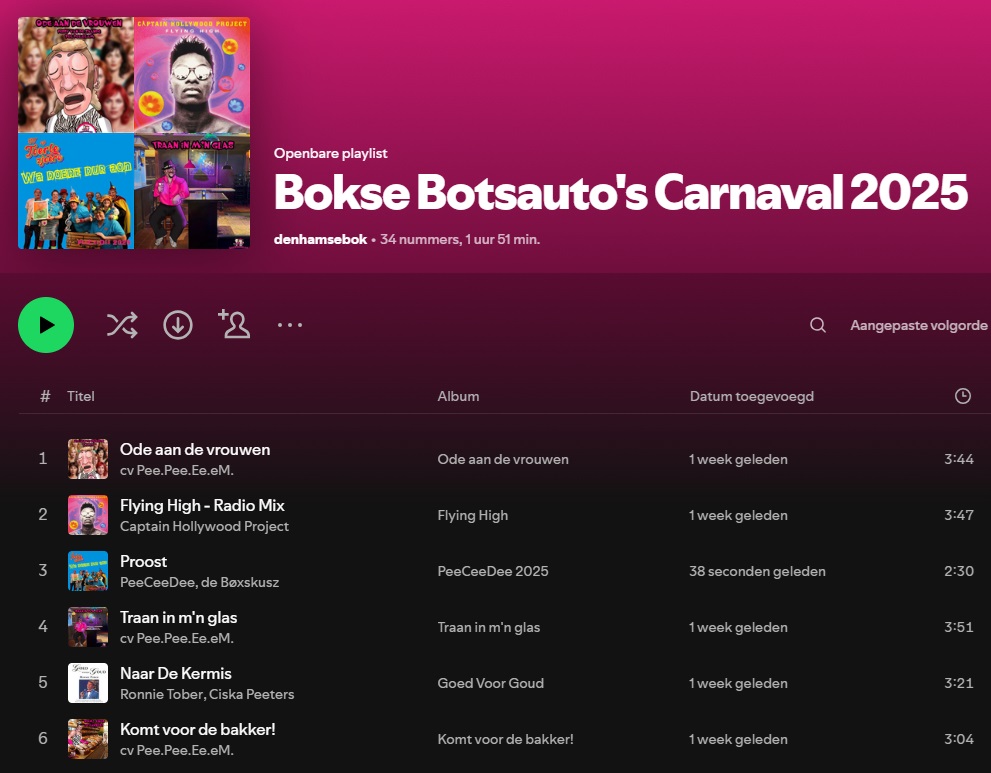Sort by Datum toegevoegd column
Image resolution: width=991 pixels, height=773 pixels.
coord(751,396)
